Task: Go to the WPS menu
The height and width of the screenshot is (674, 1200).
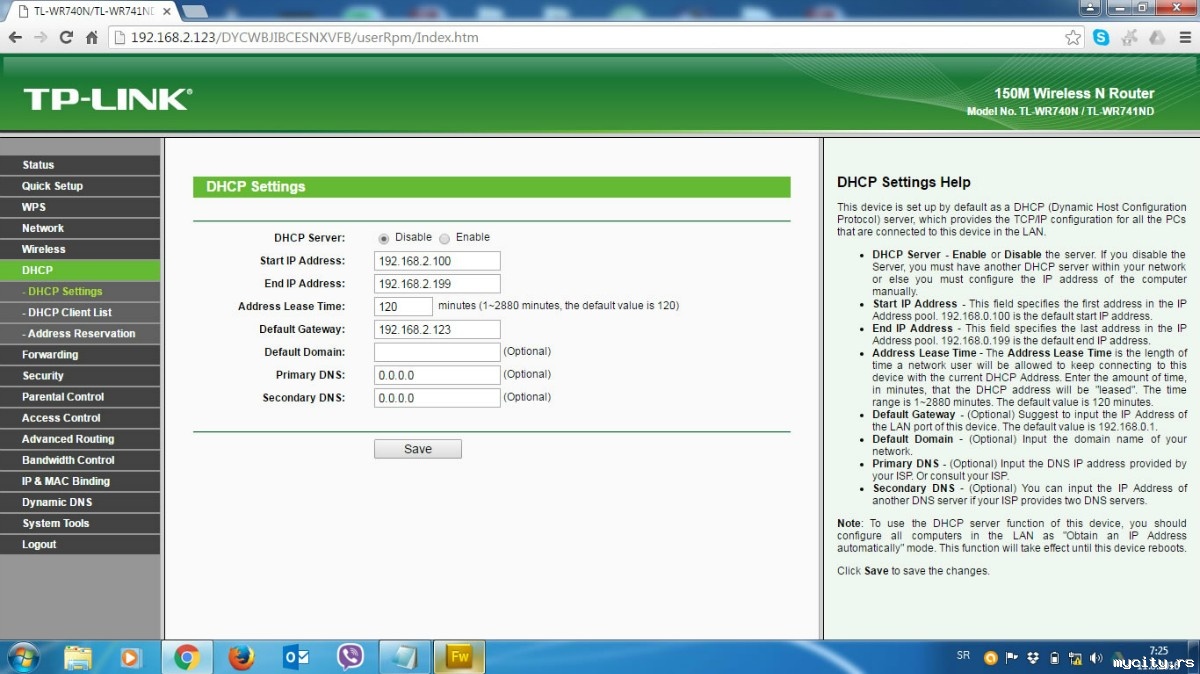Action: pyautogui.click(x=80, y=207)
